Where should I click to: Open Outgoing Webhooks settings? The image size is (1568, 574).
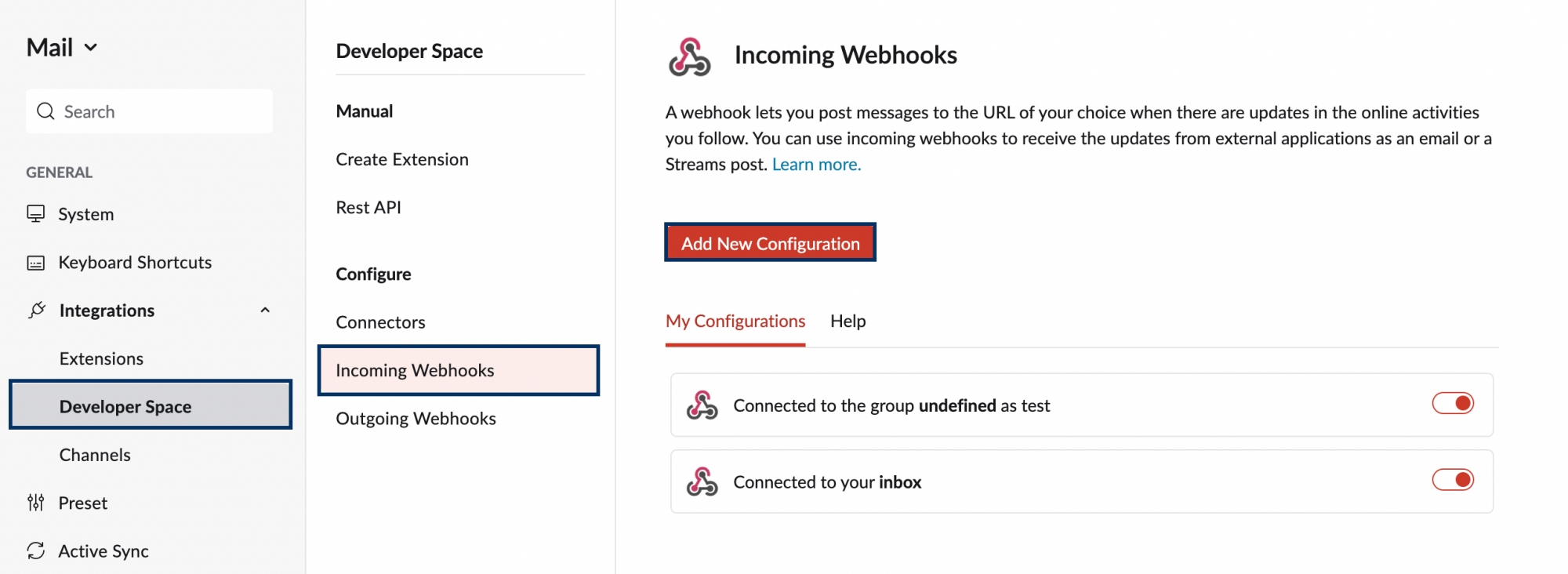point(416,419)
